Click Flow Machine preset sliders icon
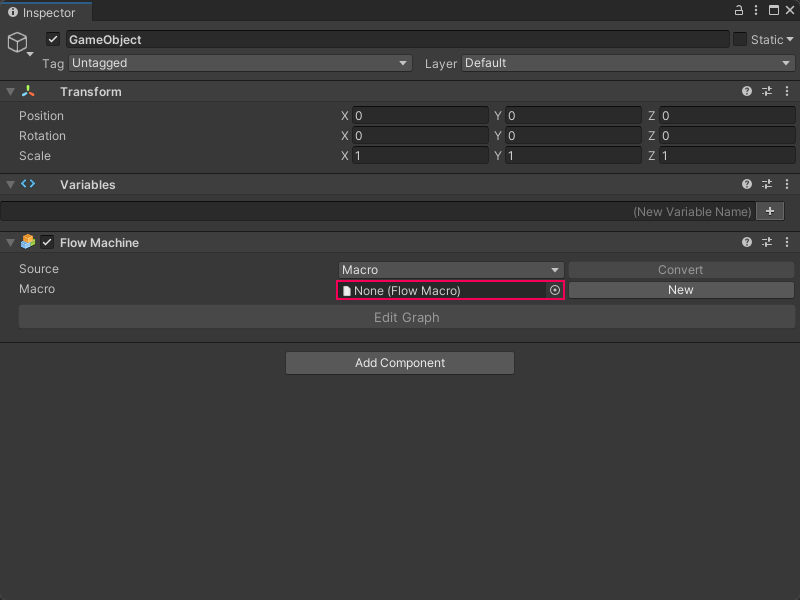Viewport: 800px width, 600px height. tap(767, 243)
